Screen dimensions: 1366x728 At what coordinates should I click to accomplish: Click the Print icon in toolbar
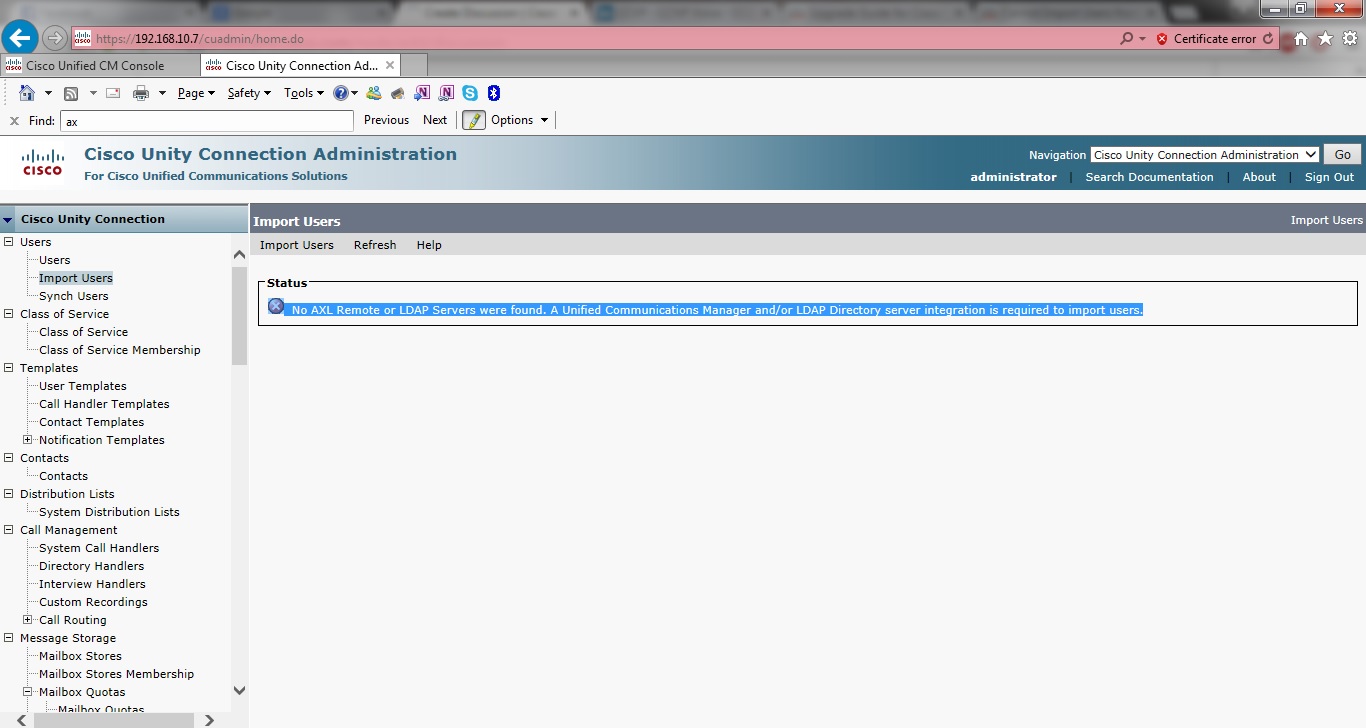click(x=141, y=93)
